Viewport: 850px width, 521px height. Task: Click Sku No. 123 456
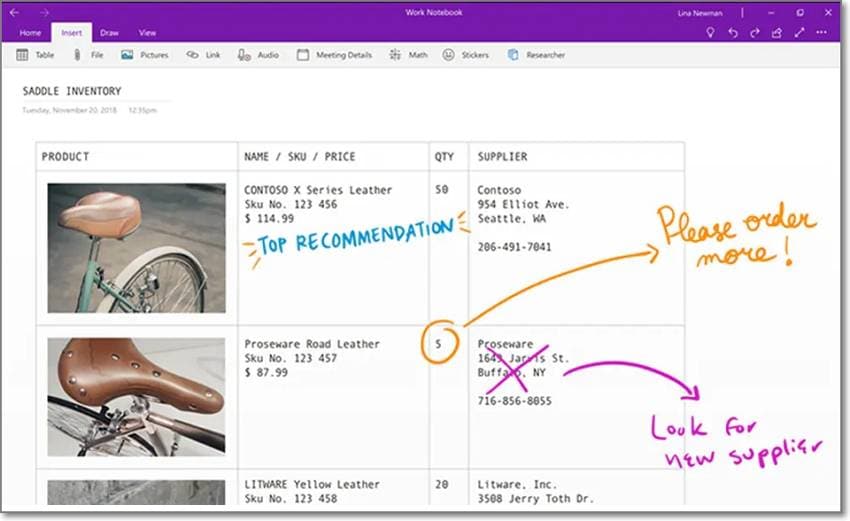[291, 204]
